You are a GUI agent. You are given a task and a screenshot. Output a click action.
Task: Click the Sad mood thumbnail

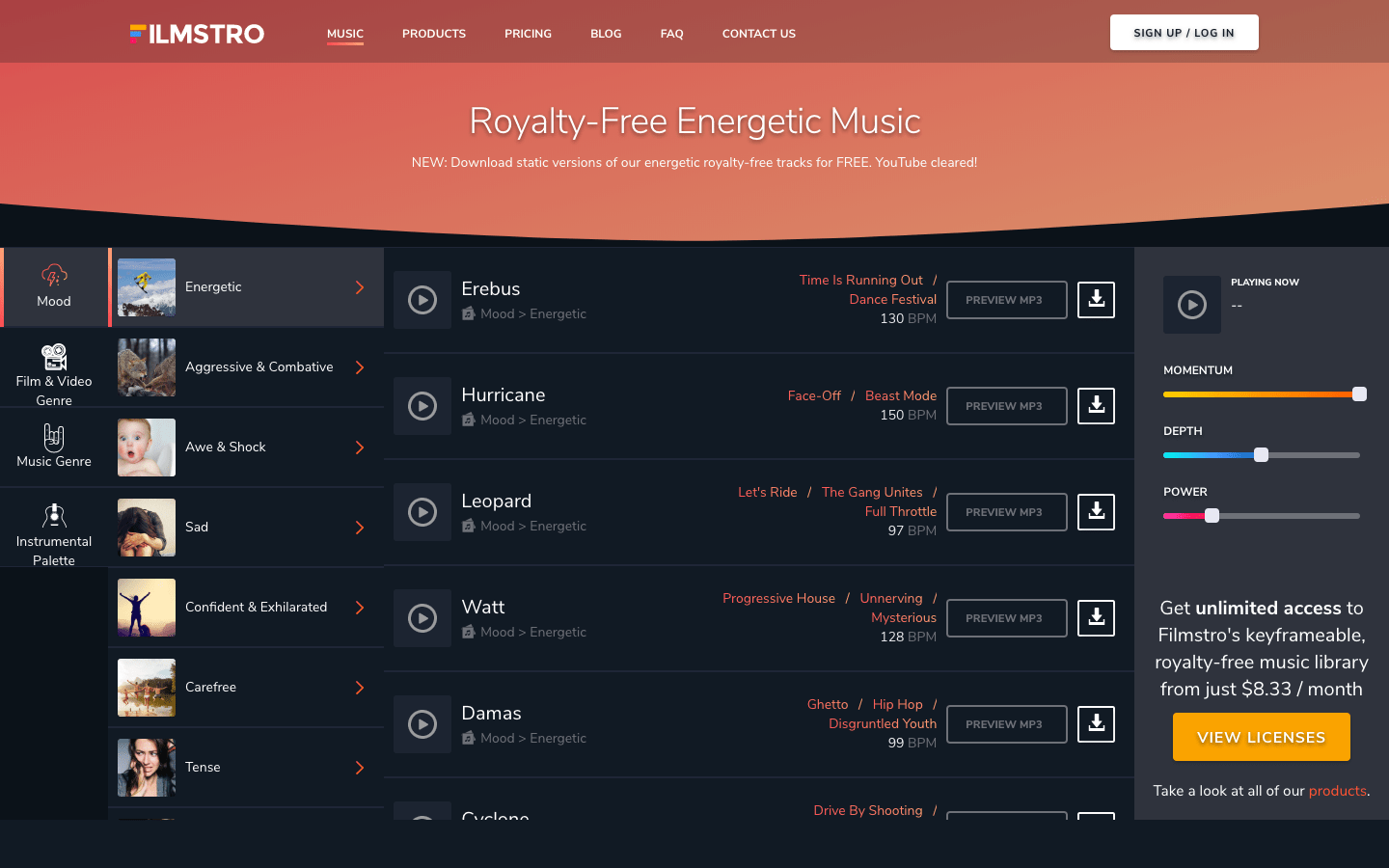147,528
